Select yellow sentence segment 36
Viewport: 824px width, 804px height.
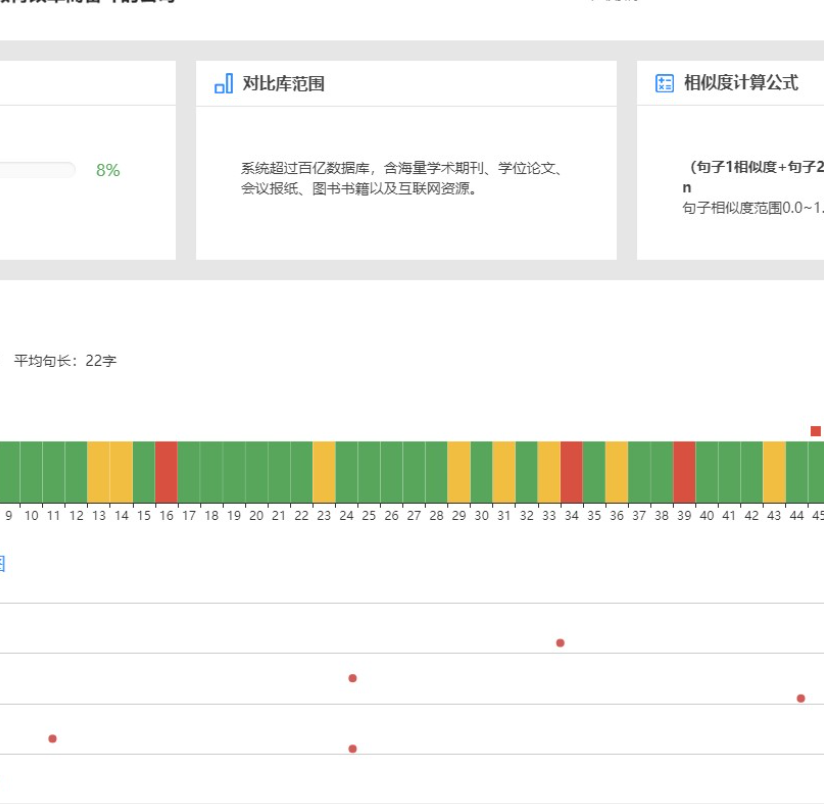(616, 471)
